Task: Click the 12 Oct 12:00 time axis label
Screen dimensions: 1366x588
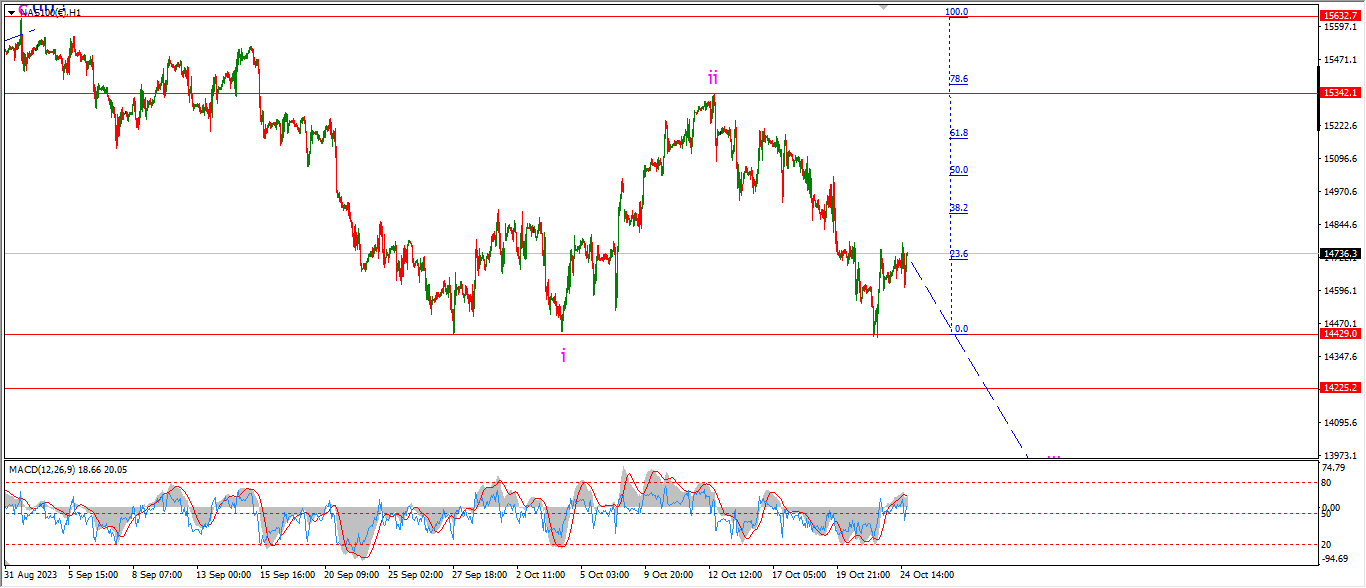Action: pyautogui.click(x=735, y=575)
